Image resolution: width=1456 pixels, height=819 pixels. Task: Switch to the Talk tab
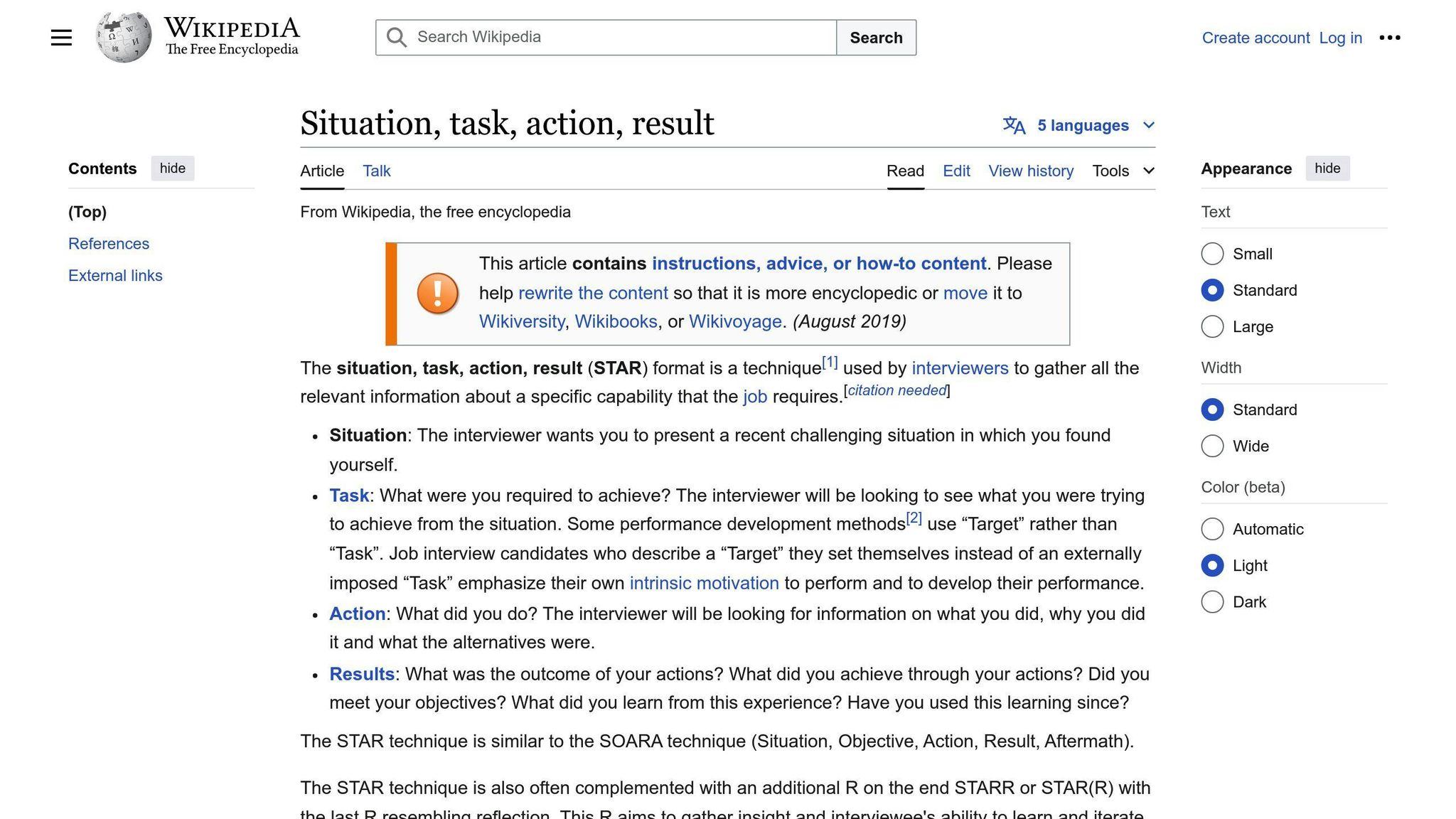click(376, 171)
